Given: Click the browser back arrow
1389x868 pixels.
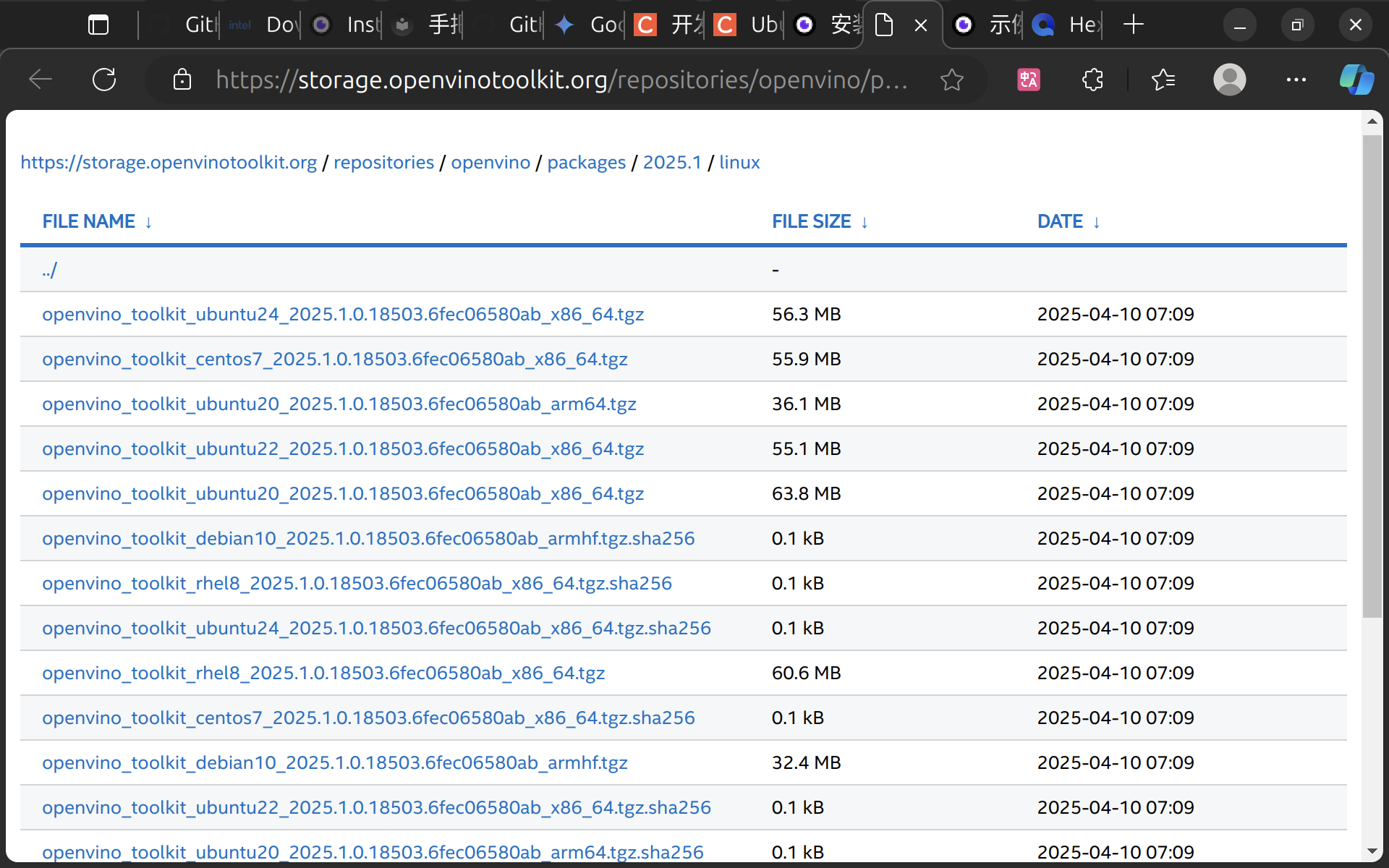Looking at the screenshot, I should [41, 80].
